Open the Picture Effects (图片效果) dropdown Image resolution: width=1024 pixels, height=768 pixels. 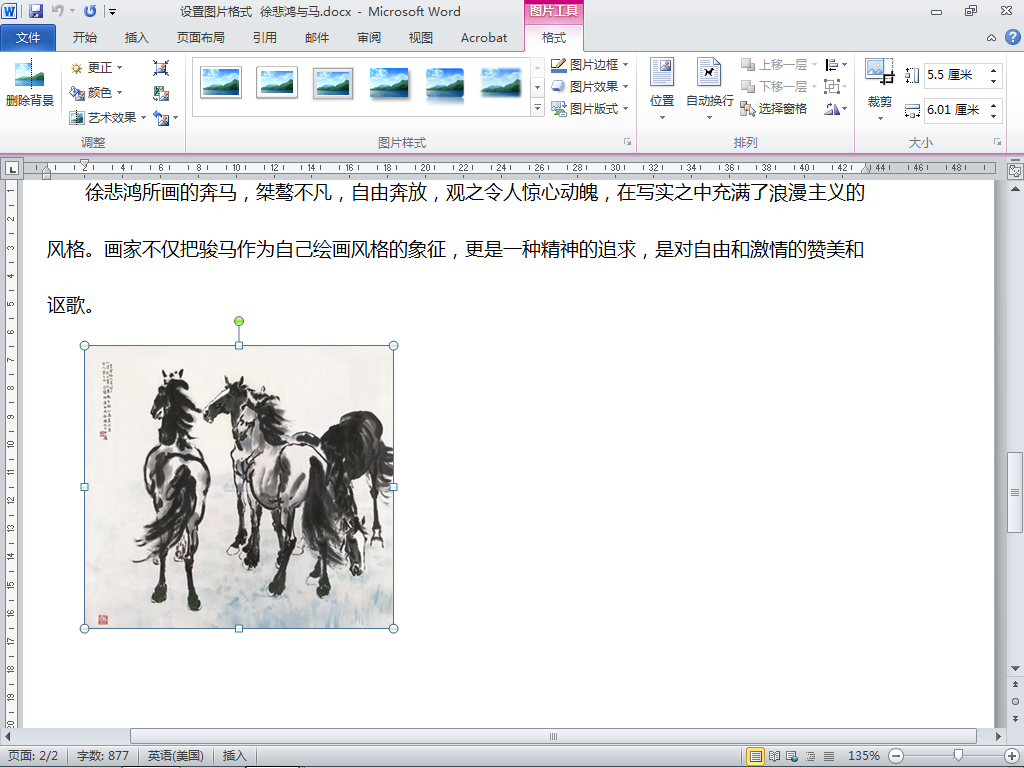(x=590, y=86)
